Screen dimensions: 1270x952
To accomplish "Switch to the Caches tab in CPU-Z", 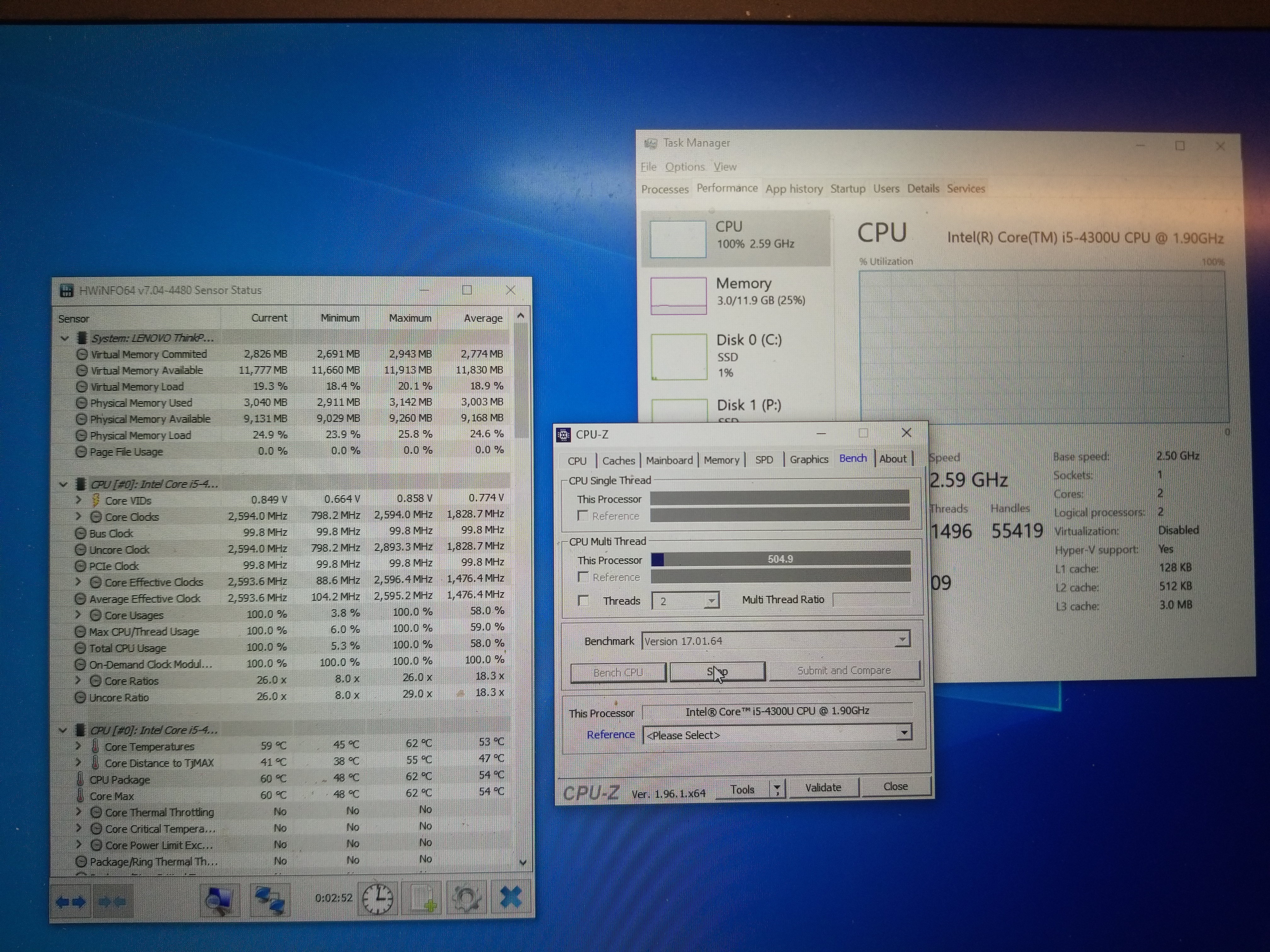I will (618, 460).
